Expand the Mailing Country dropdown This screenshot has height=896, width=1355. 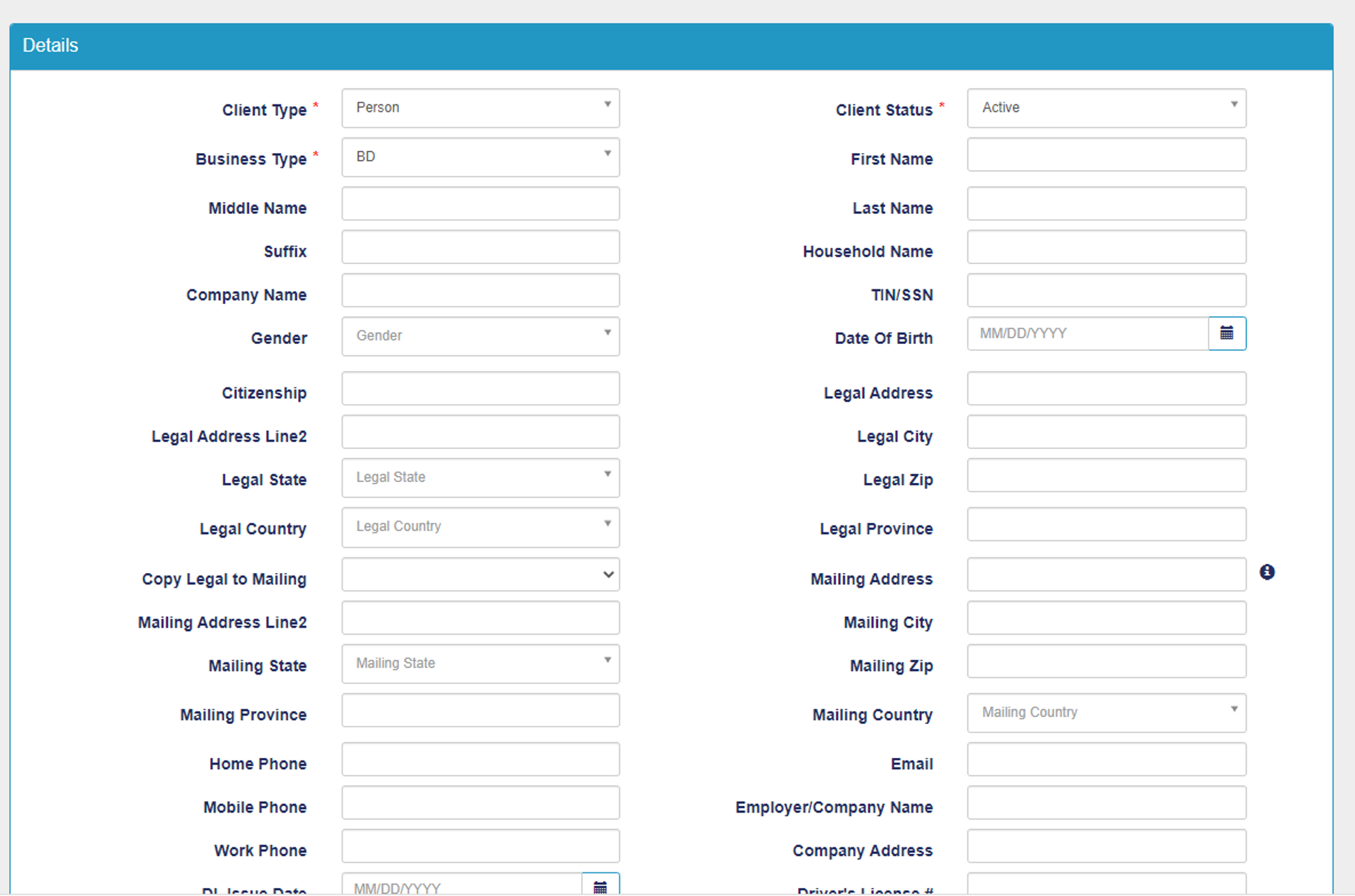pyautogui.click(x=1106, y=712)
